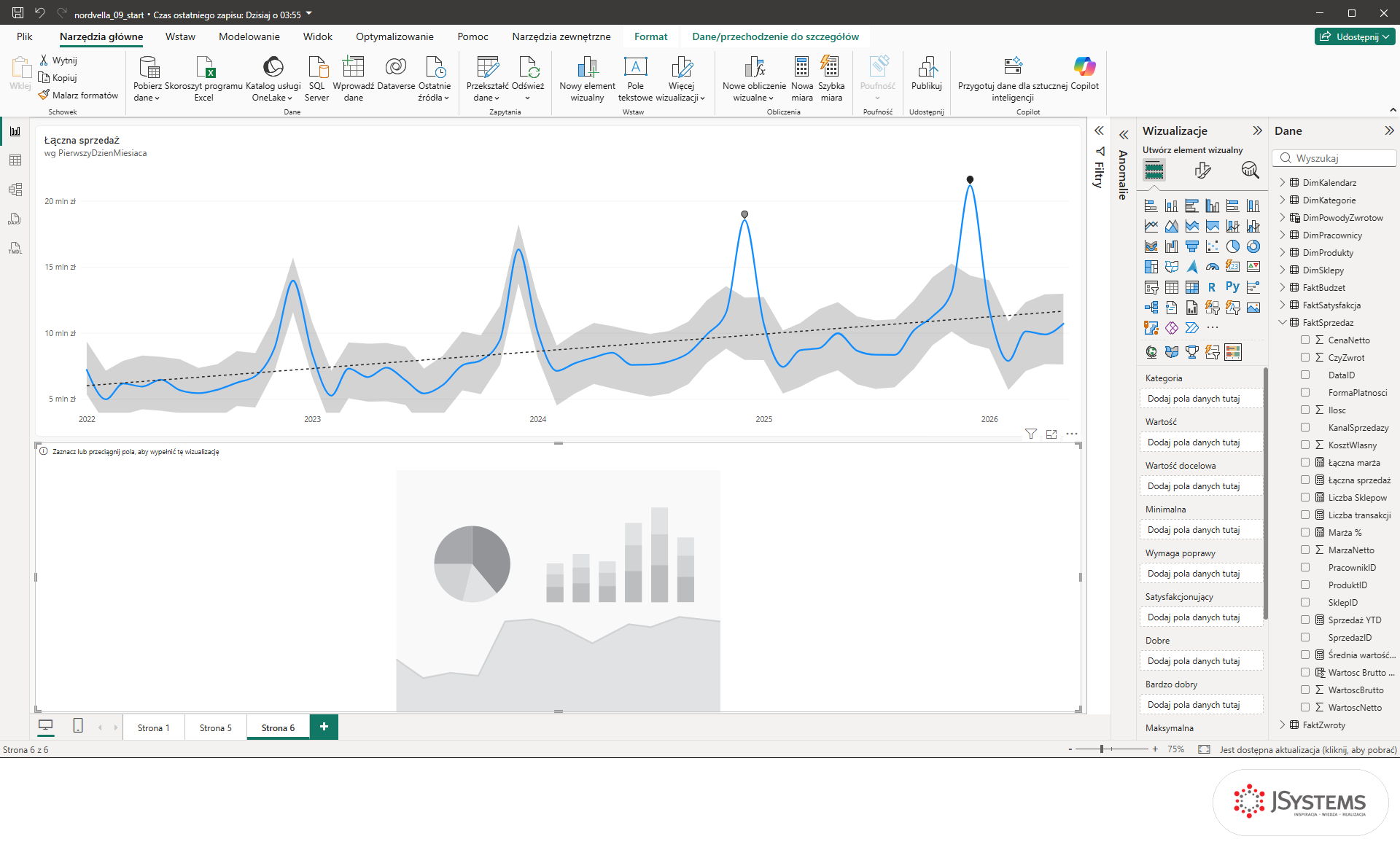Viewport: 1400px width, 847px height.
Task: Open the chart's more options ellipsis
Action: coord(1072,434)
